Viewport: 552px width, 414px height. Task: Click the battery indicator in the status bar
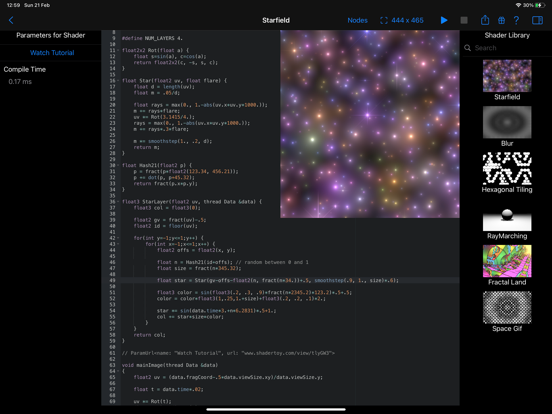click(x=539, y=5)
